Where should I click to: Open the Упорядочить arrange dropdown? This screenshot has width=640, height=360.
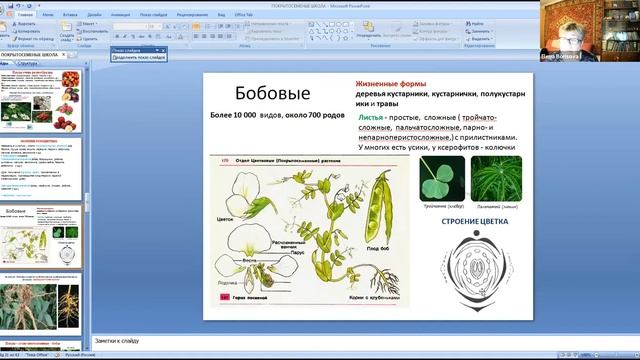(369, 31)
